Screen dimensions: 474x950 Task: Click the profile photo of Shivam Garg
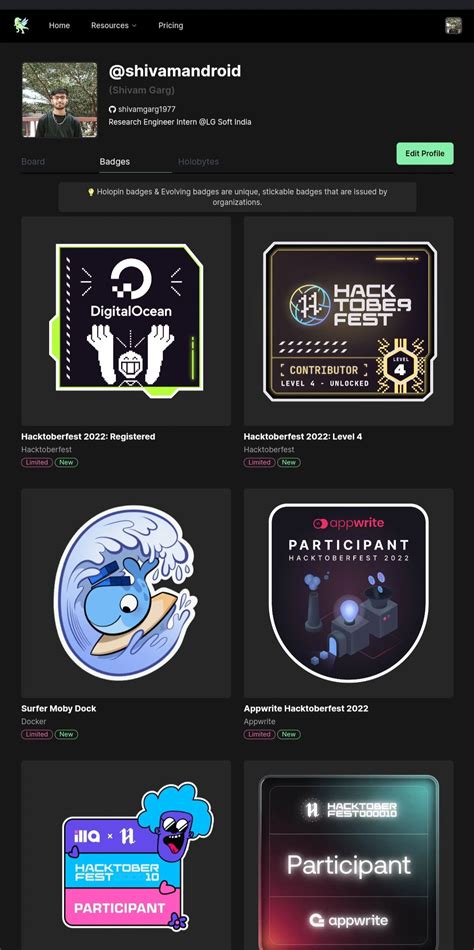pos(60,100)
